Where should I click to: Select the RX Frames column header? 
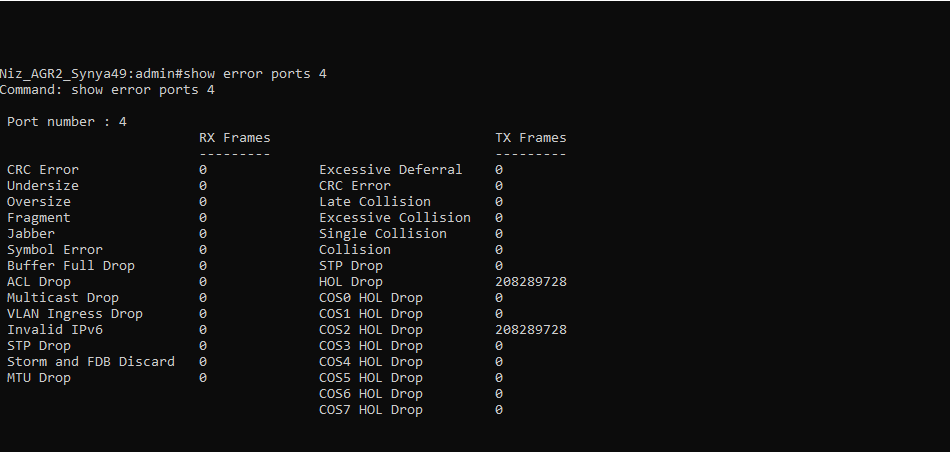coord(234,138)
